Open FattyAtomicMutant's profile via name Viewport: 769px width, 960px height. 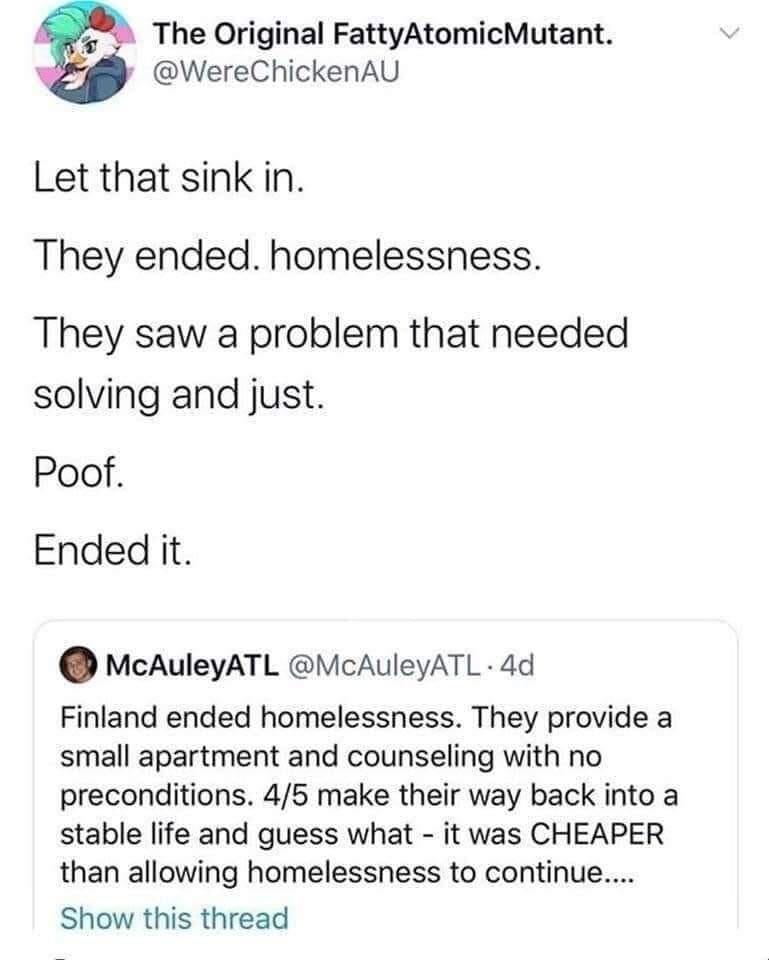coord(383,35)
